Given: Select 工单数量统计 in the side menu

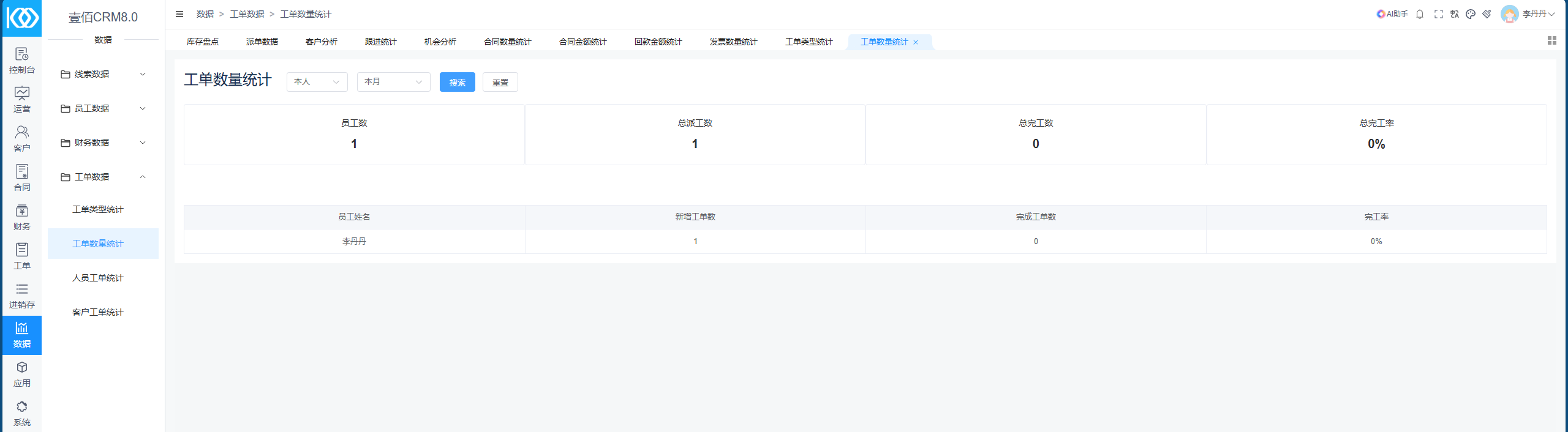Looking at the screenshot, I should [x=103, y=244].
